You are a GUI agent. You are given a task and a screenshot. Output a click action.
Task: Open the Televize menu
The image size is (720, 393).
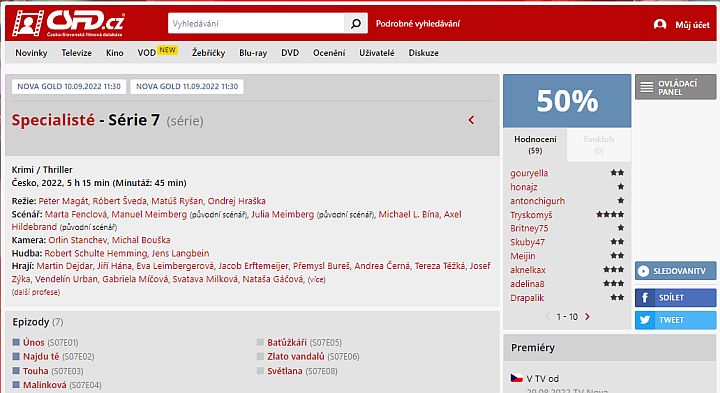76,53
